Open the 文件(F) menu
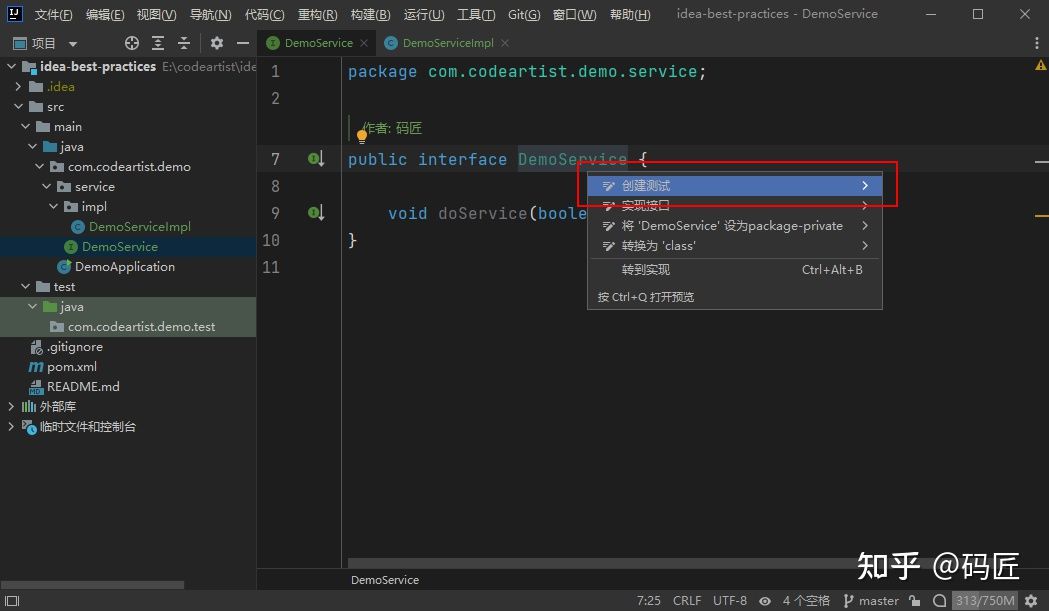 pos(54,14)
